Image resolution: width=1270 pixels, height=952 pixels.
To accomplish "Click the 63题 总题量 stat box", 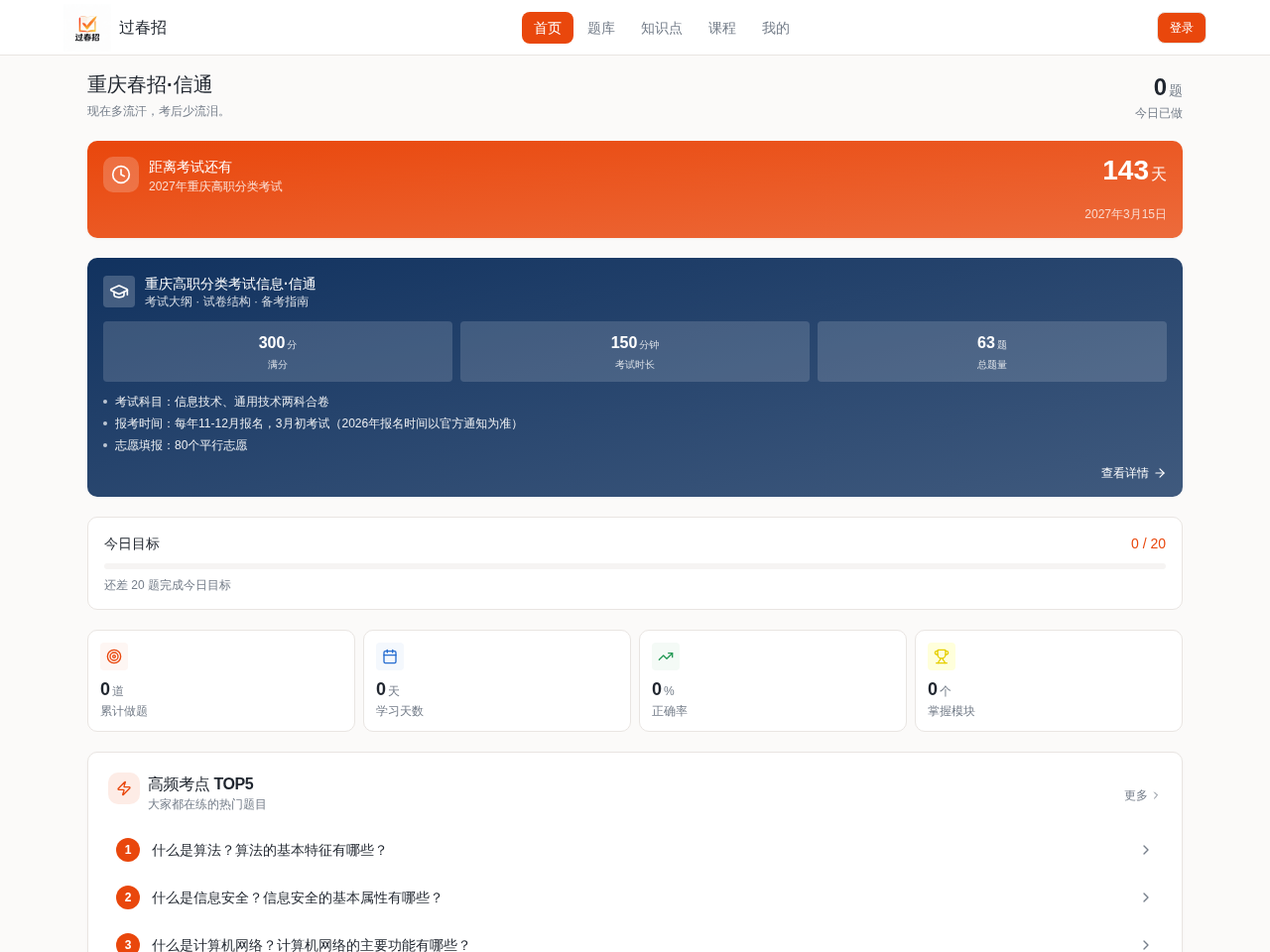I will click(x=992, y=351).
